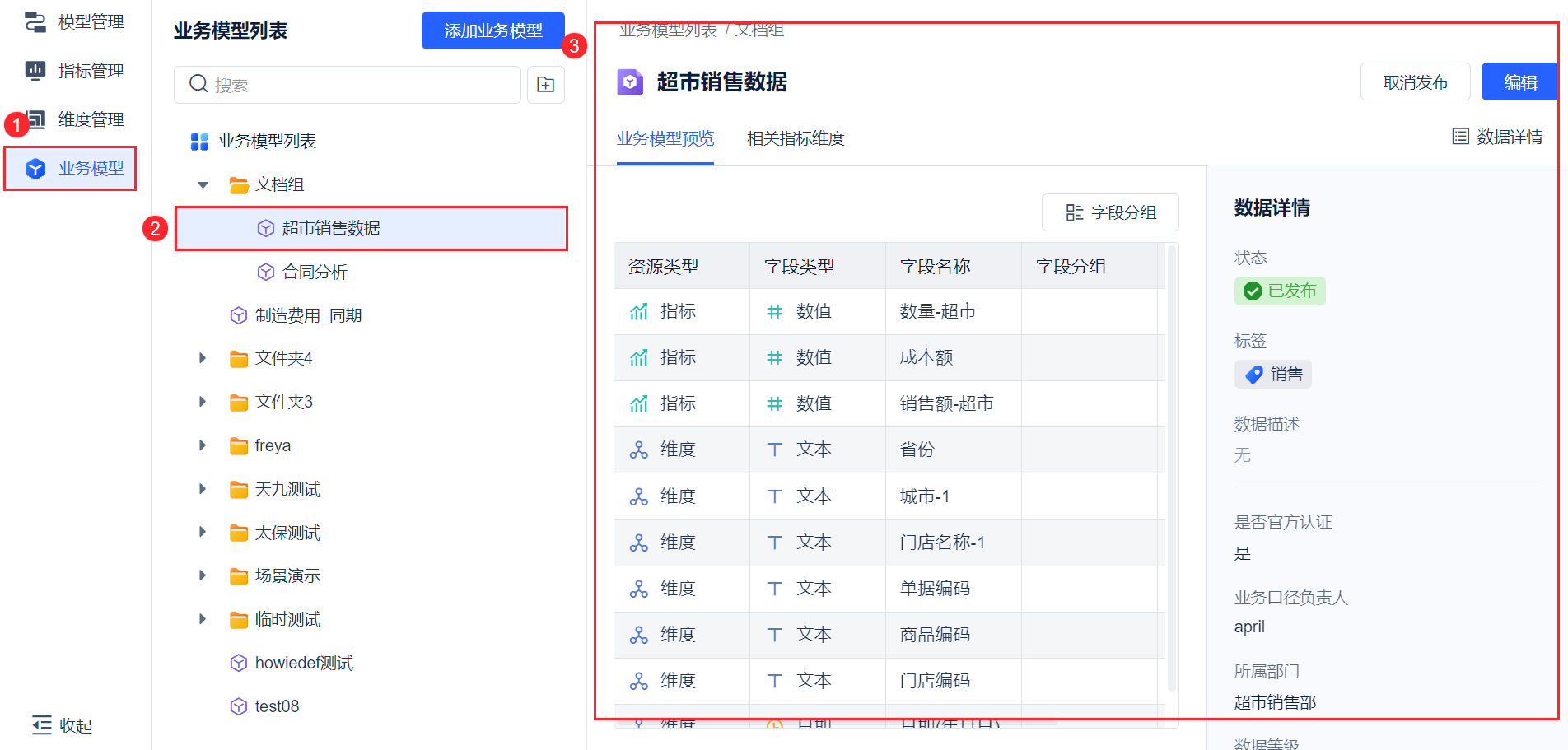Expand the 文件夹4 folder

(x=203, y=358)
